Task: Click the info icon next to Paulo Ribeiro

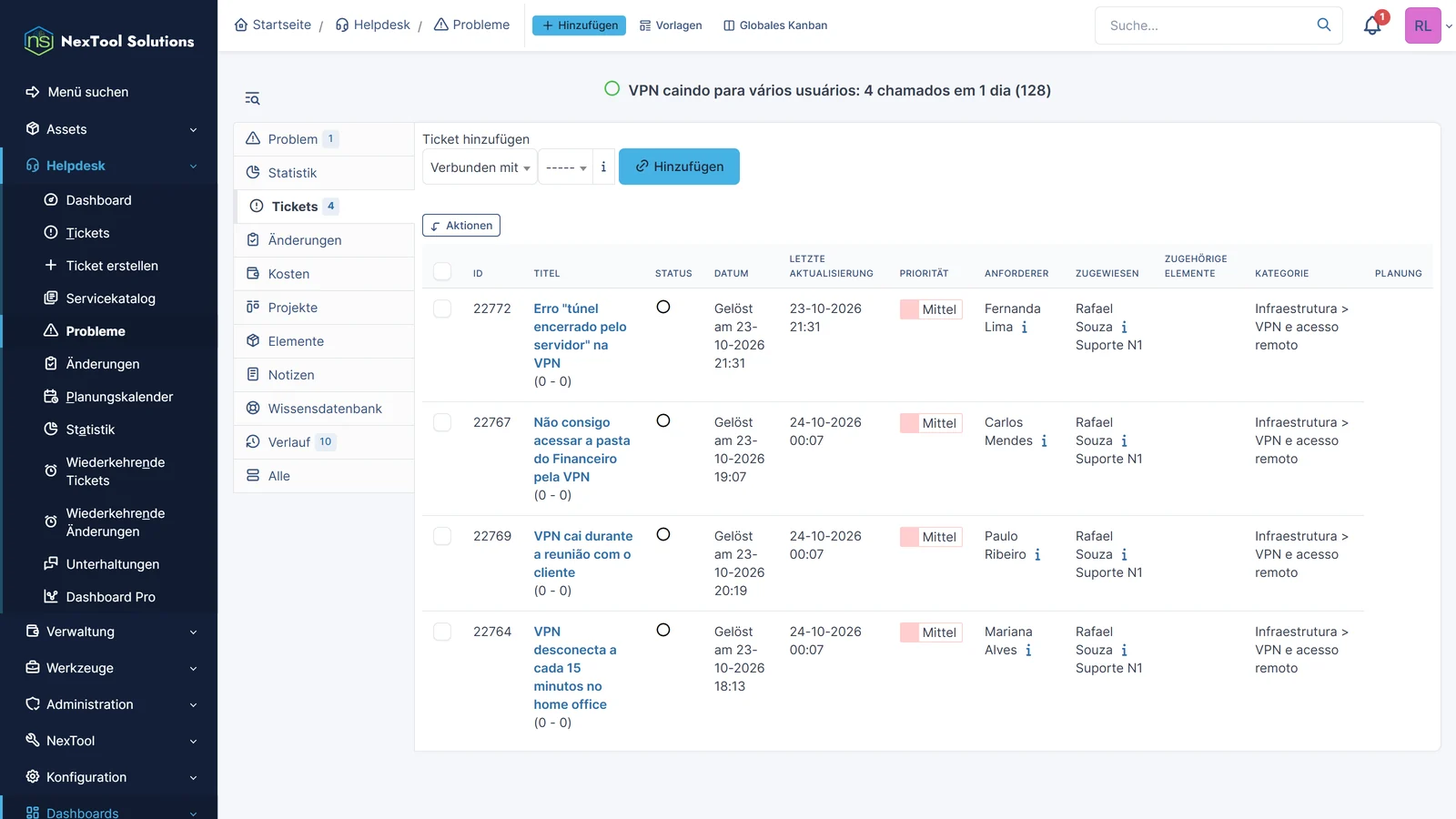Action: pyautogui.click(x=1037, y=555)
